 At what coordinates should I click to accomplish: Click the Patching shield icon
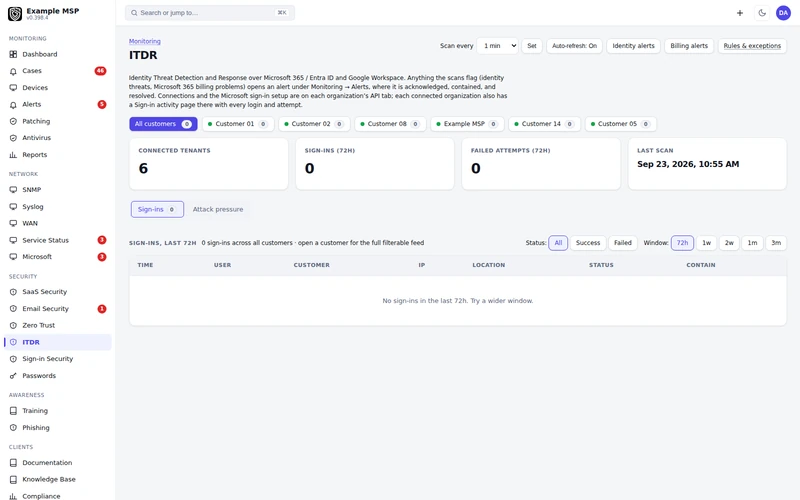(13, 121)
